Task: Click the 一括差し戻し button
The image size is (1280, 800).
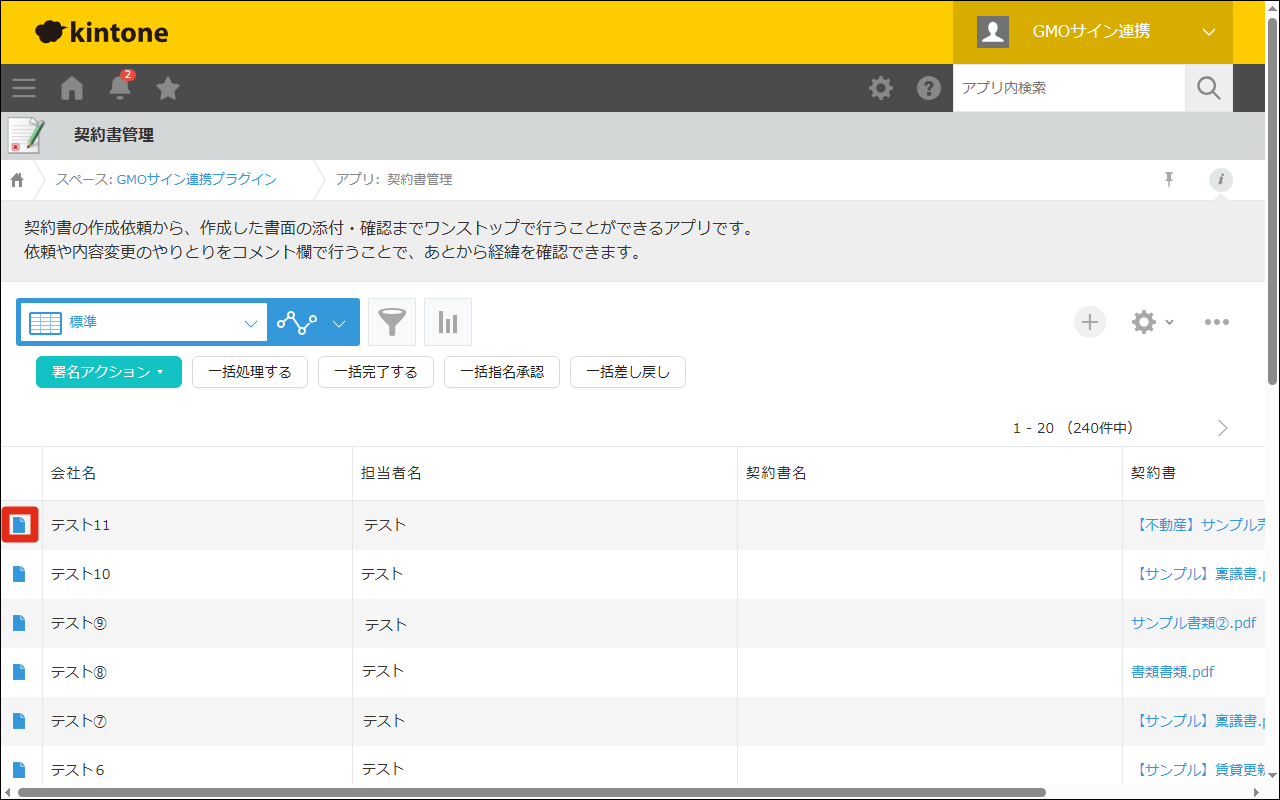Action: 628,372
